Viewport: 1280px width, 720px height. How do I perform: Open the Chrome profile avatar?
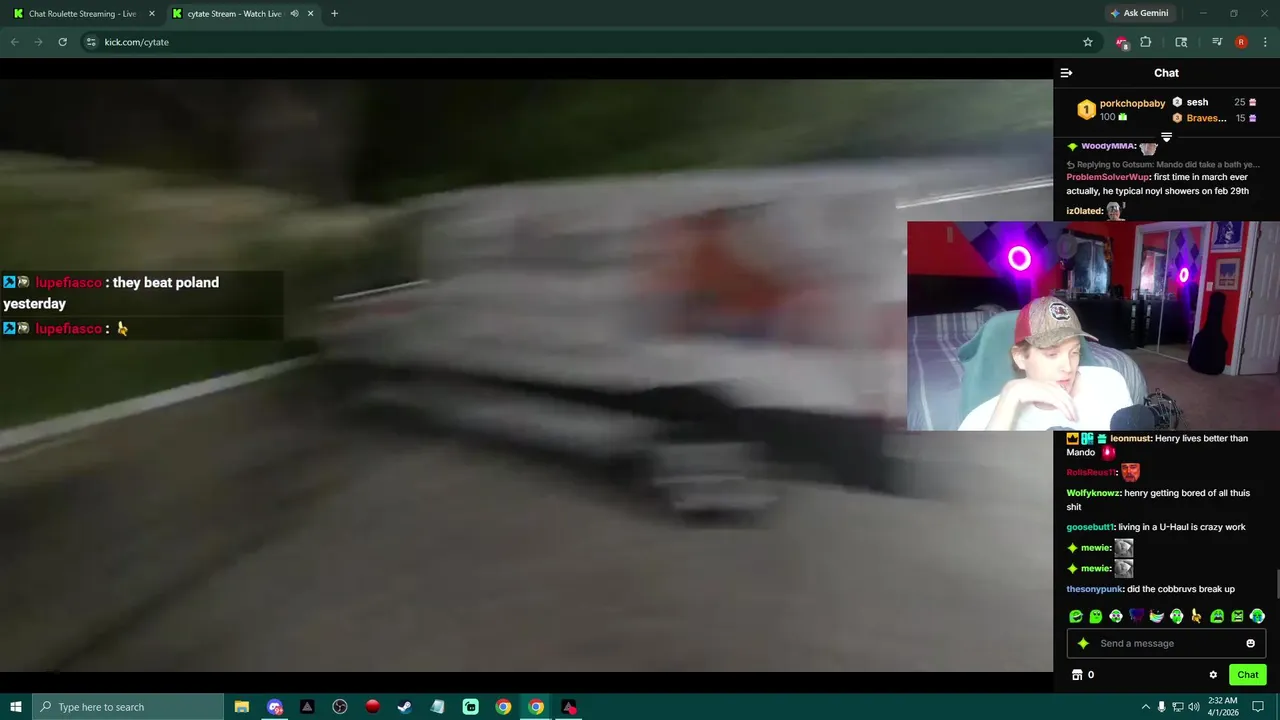[x=1241, y=42]
